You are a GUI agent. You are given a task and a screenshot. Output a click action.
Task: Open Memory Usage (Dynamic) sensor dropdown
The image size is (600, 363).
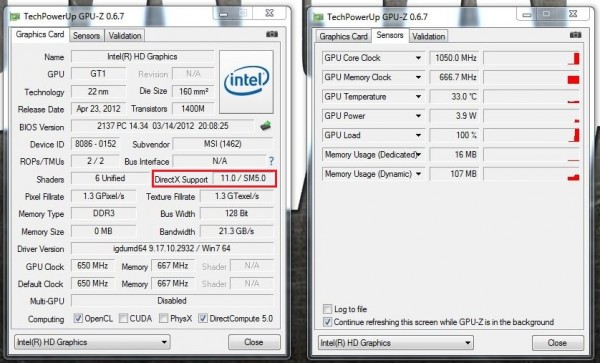(x=419, y=174)
